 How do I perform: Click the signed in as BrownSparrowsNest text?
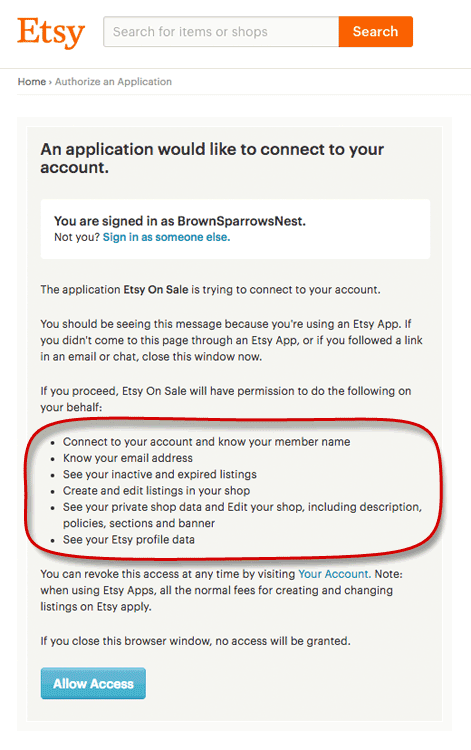pos(180,221)
